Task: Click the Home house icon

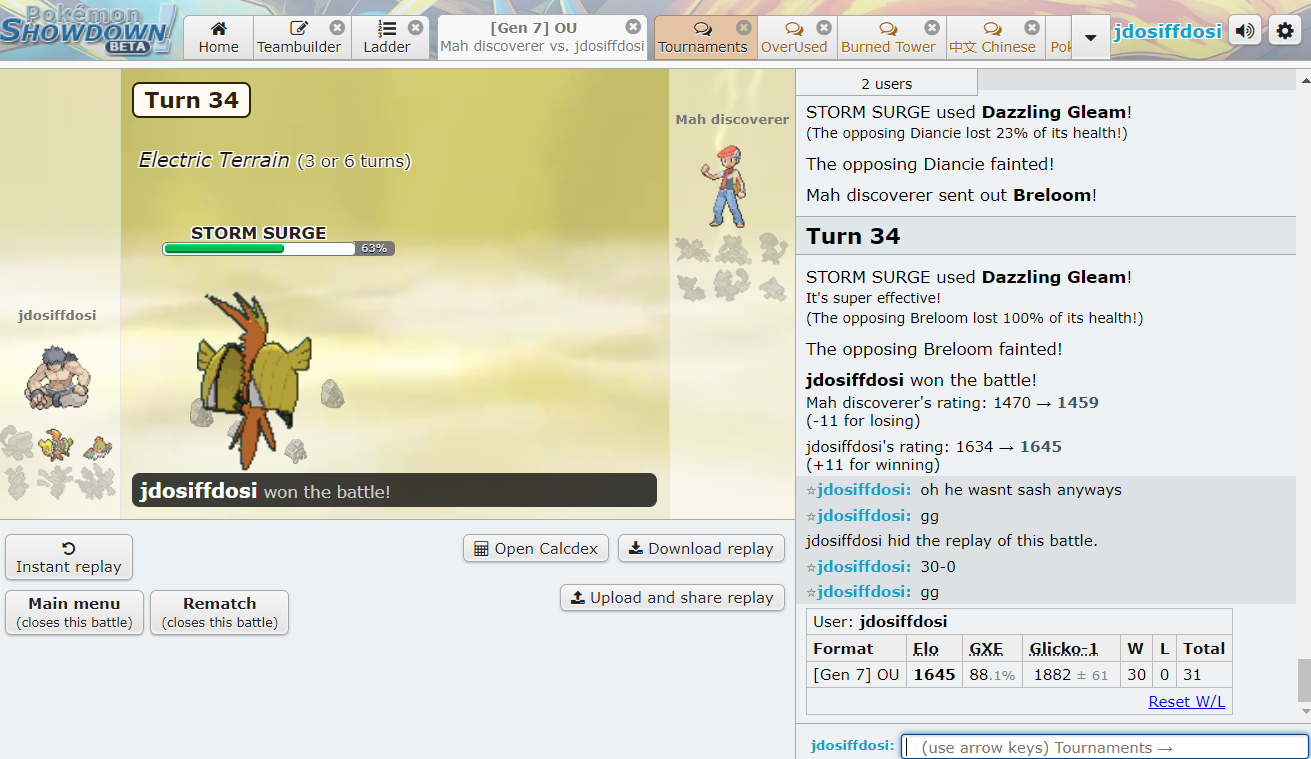Action: pyautogui.click(x=218, y=28)
